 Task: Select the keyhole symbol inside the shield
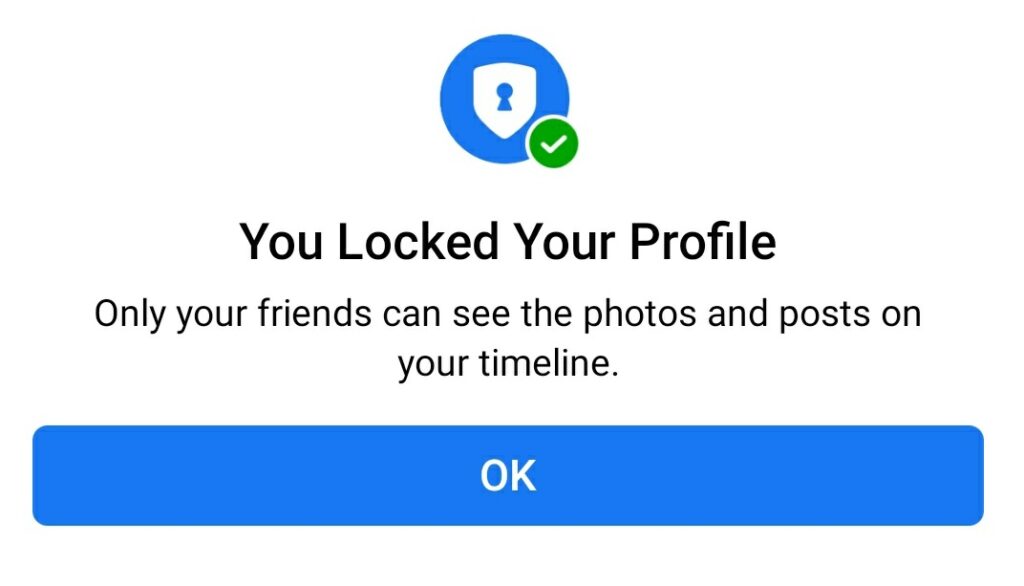[x=504, y=97]
